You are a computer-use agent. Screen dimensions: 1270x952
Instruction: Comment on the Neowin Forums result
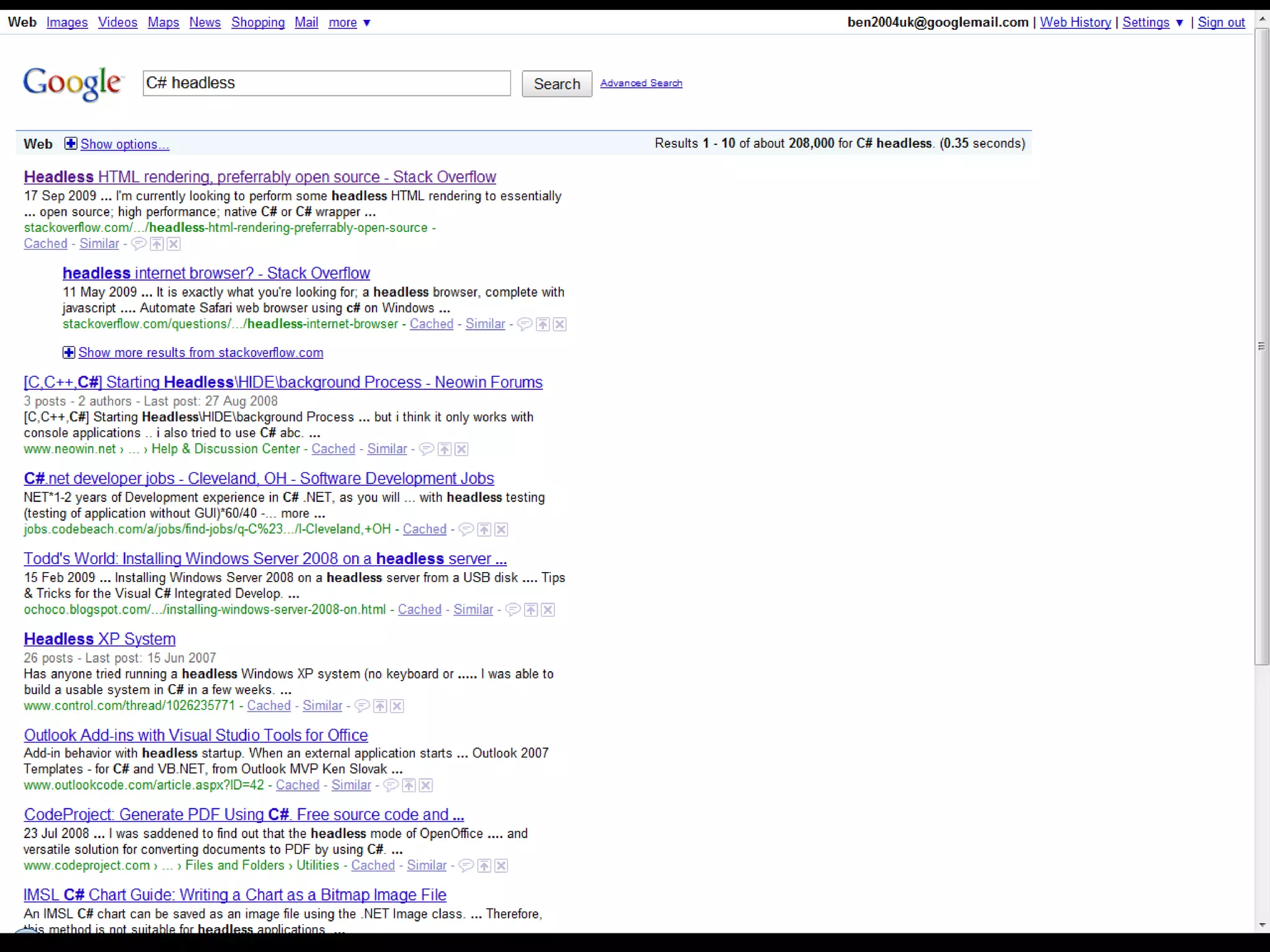click(x=427, y=449)
